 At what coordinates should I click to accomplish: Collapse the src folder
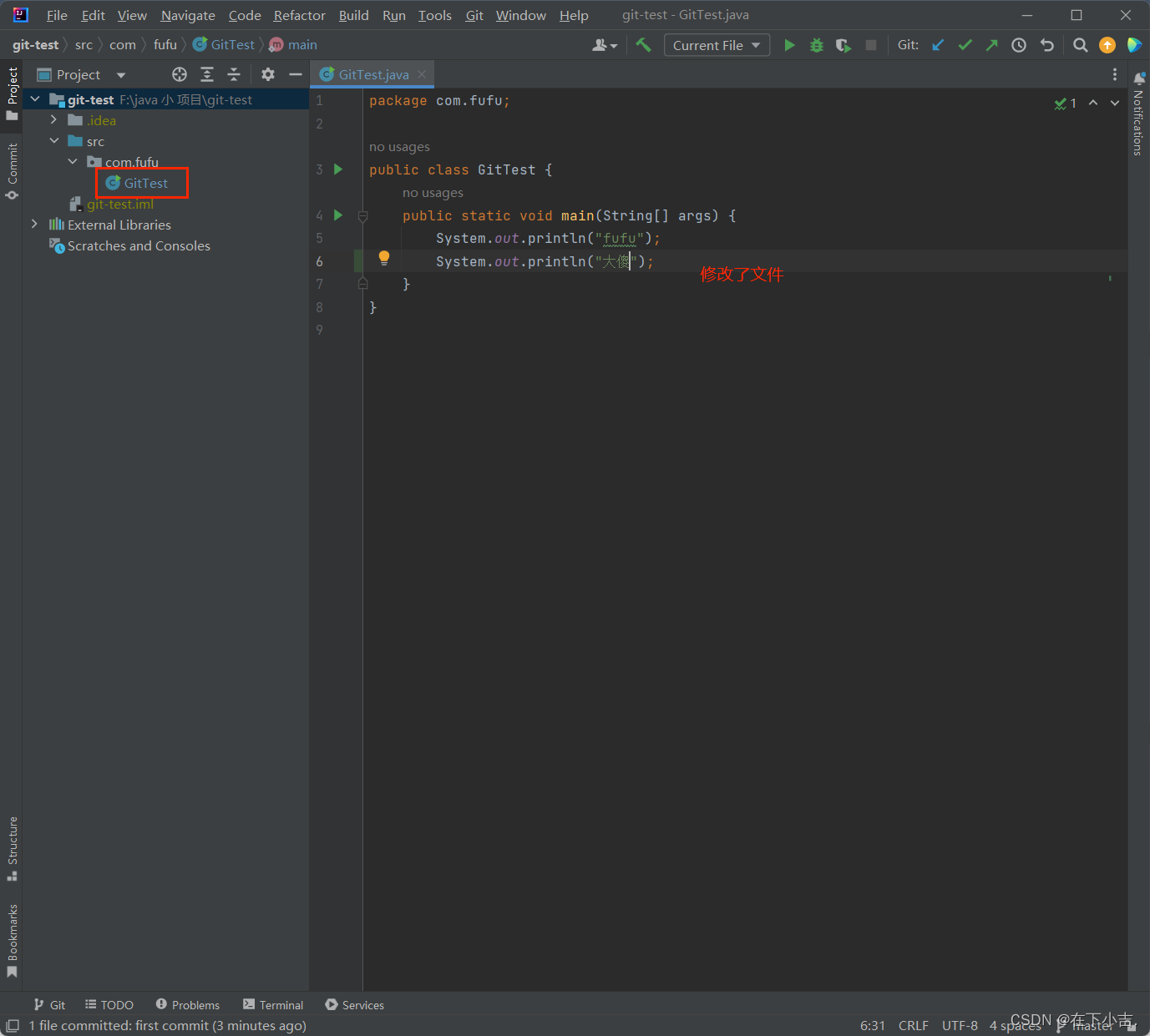(54, 141)
